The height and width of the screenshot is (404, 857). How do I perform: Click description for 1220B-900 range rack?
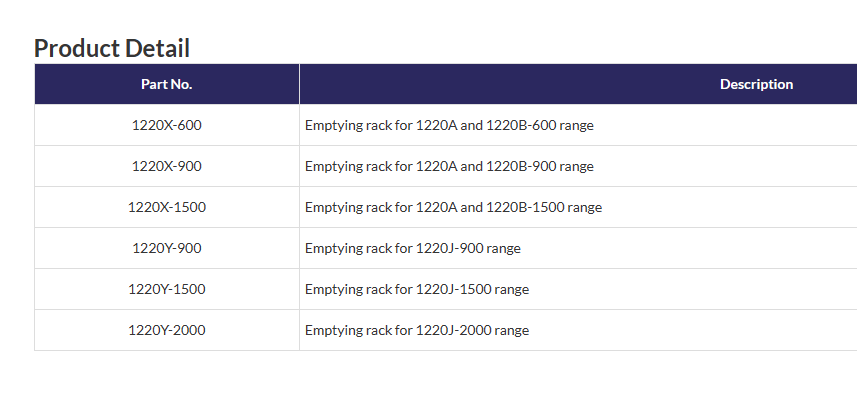coord(449,167)
